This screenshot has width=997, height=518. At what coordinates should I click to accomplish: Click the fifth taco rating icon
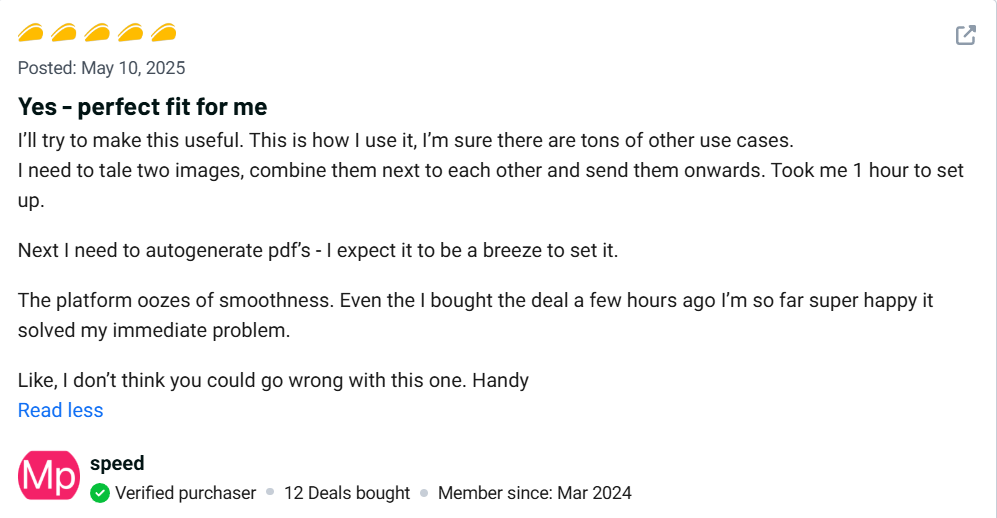163,33
